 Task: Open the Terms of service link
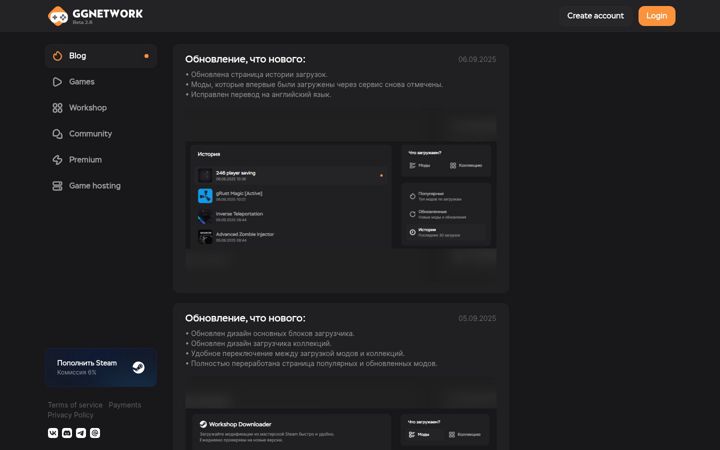75,405
